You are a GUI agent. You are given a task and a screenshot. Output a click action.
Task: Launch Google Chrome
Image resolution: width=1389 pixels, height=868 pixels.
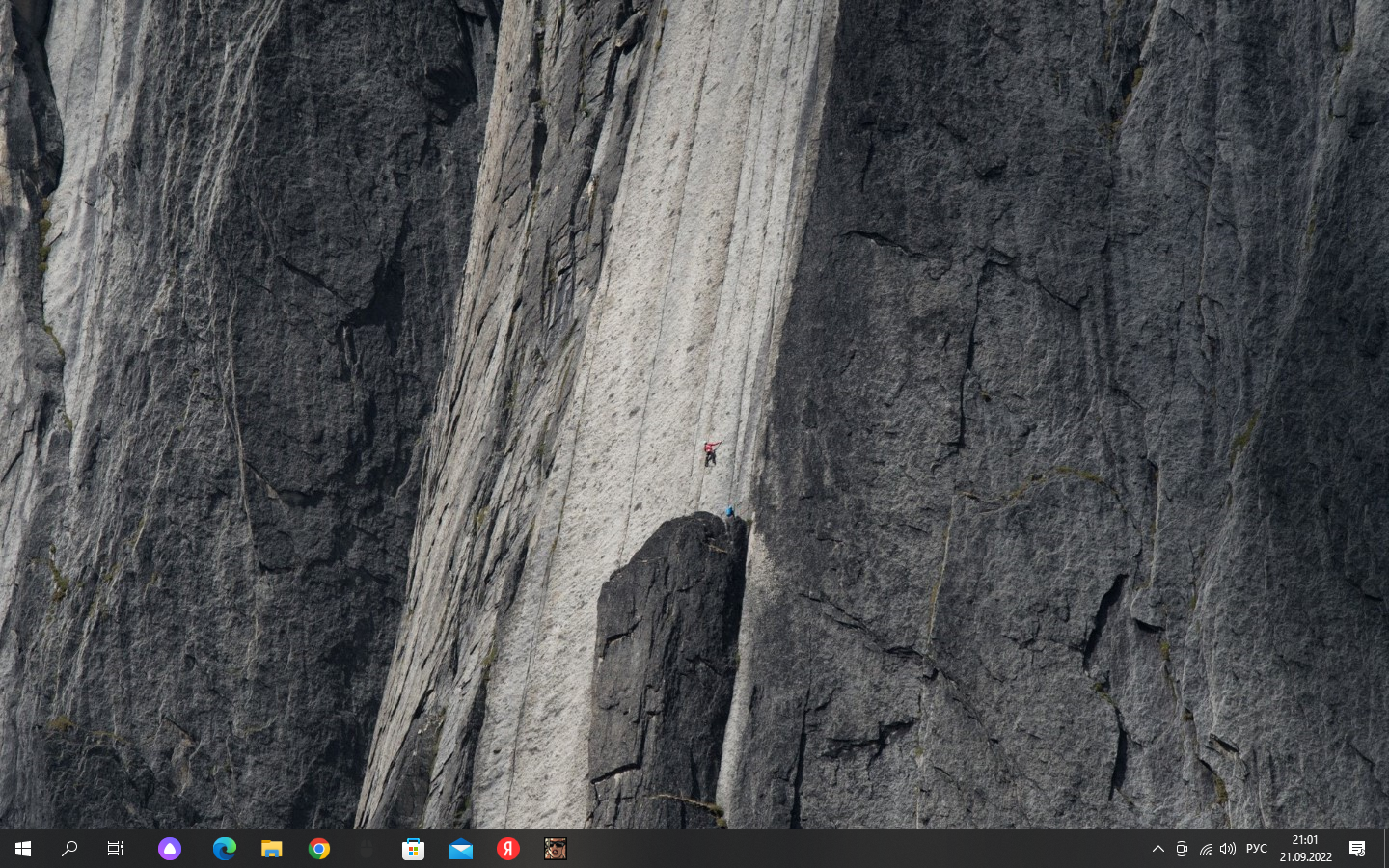319,849
